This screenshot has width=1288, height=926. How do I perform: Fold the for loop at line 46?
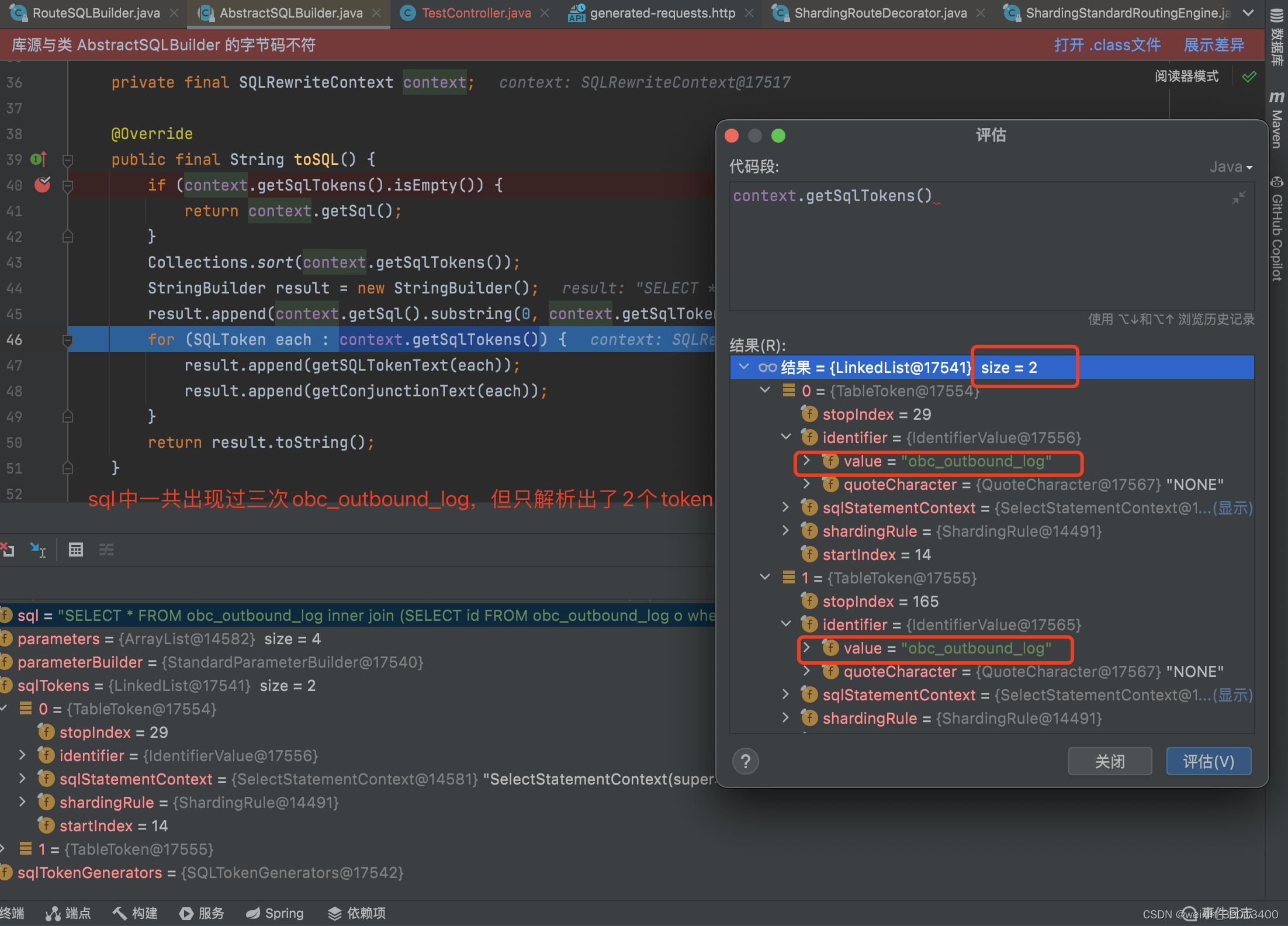[x=68, y=340]
